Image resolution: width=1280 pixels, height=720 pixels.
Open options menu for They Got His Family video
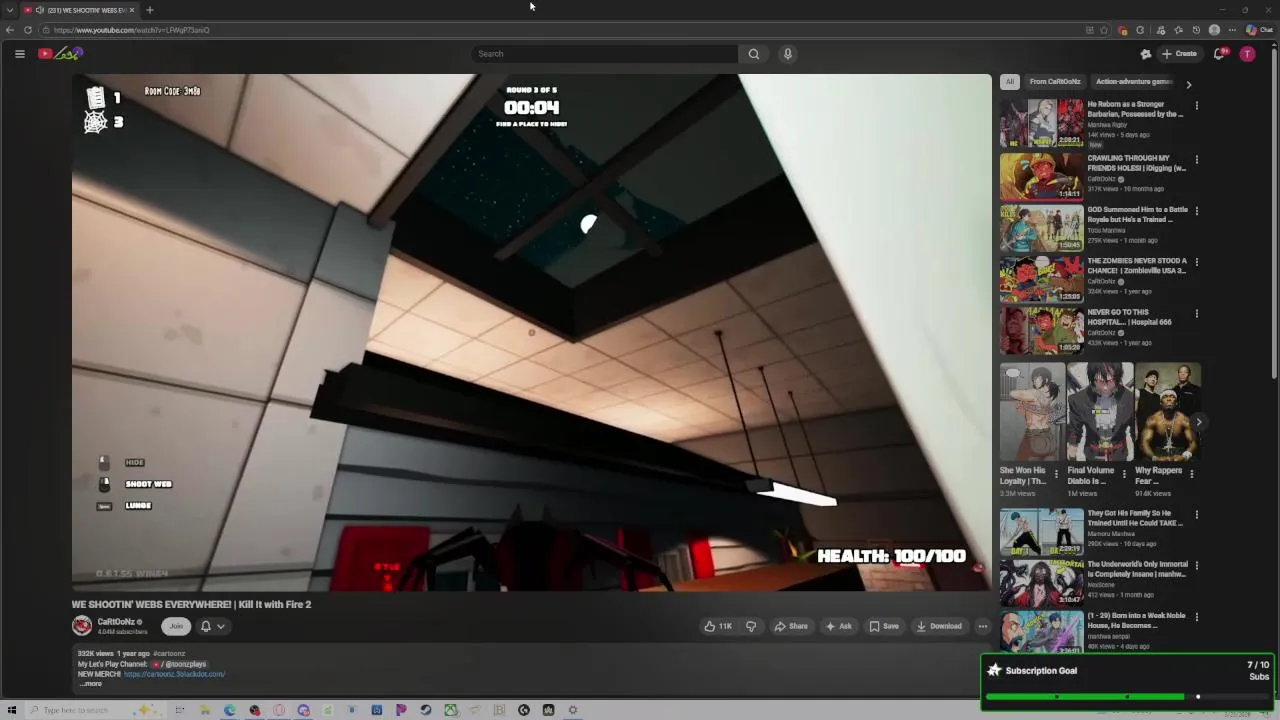point(1196,516)
